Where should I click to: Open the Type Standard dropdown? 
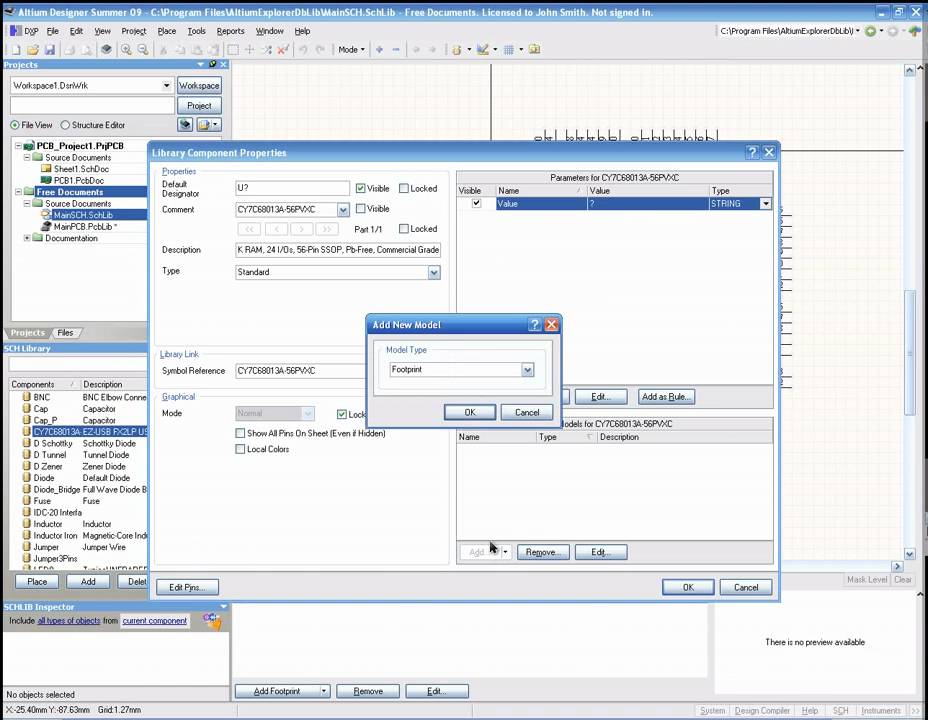tap(434, 272)
